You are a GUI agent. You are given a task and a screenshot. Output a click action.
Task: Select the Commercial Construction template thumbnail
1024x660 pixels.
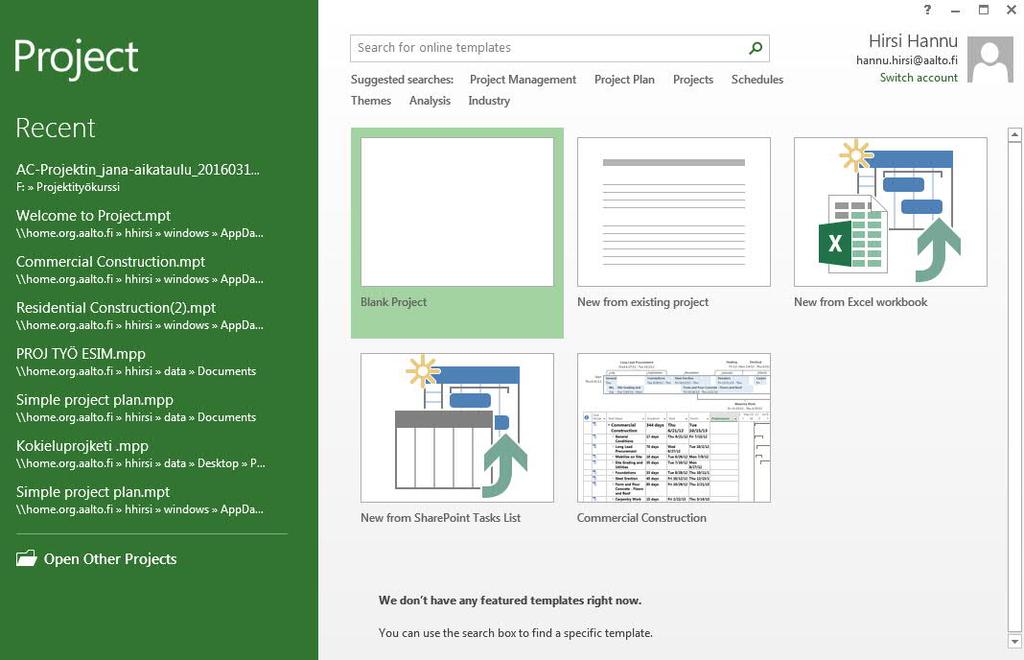(x=674, y=428)
